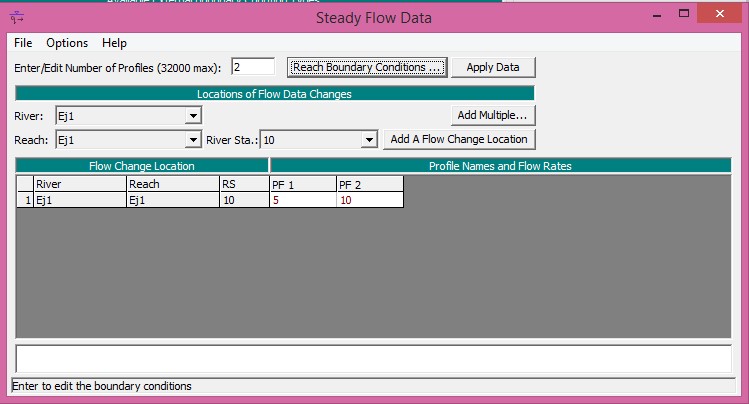
Task: Click the empty description text box
Action: coord(374,359)
